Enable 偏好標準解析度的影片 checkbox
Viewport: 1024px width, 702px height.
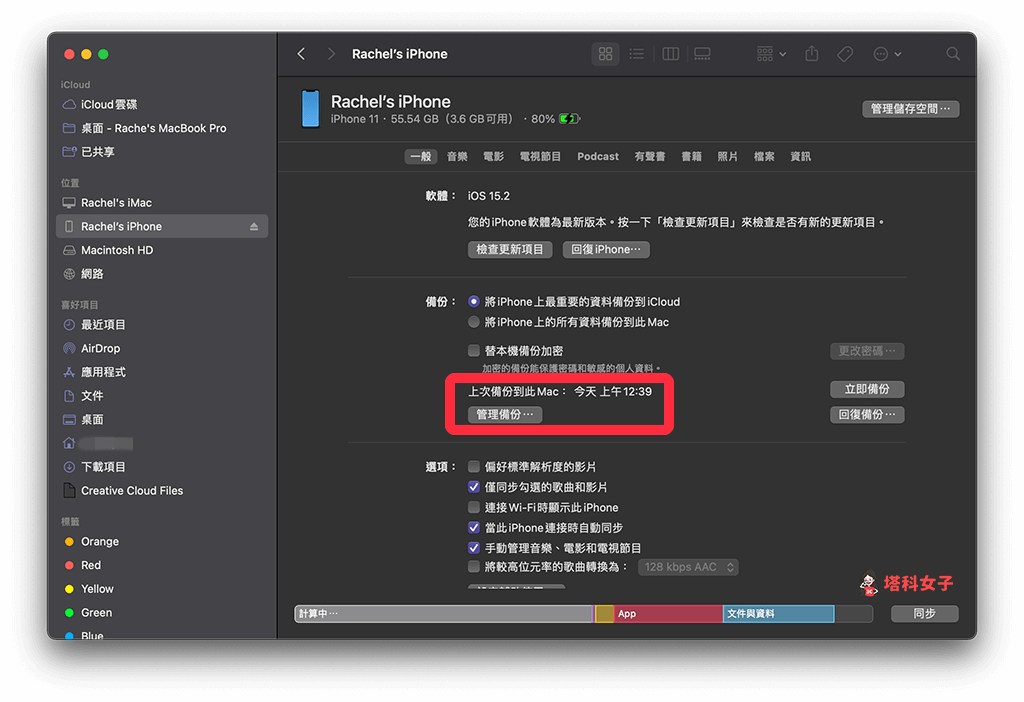[x=474, y=467]
